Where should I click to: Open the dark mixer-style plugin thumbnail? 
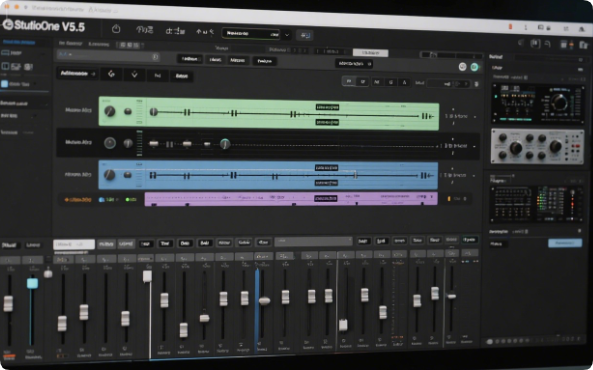(537, 204)
